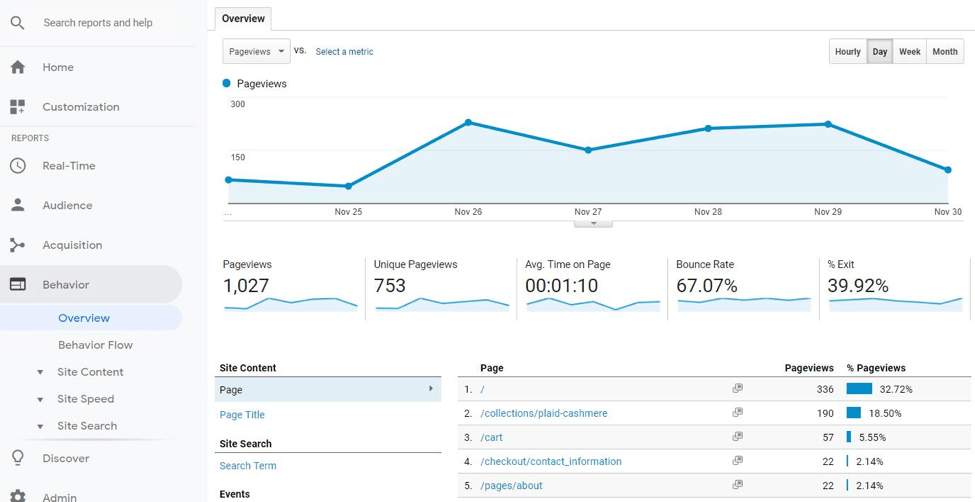The width and height of the screenshot is (975, 502).
Task: Open Behavior Flow report
Action: pos(95,345)
